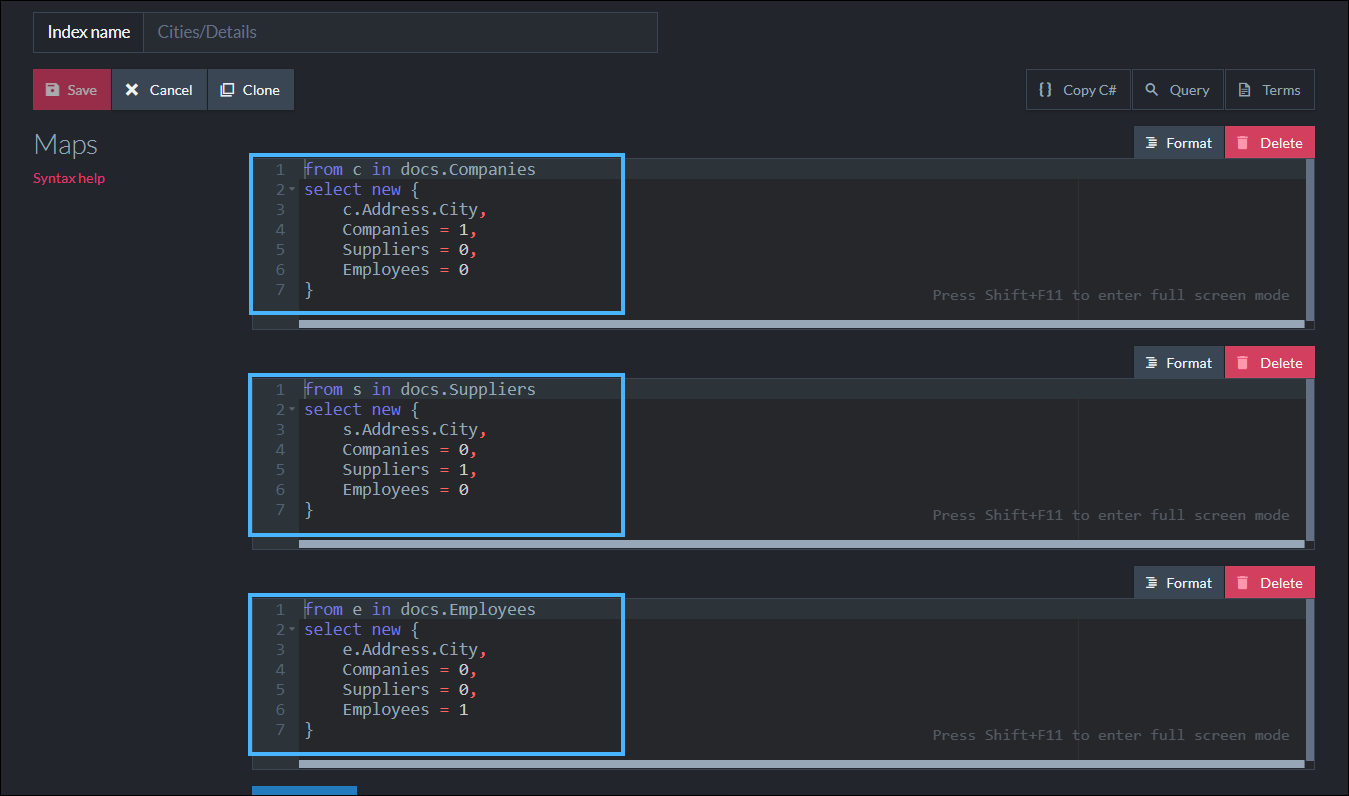Click the vertical scrollbar of Employees editor
Viewport: 1349px width, 796px height.
pyautogui.click(x=1310, y=679)
